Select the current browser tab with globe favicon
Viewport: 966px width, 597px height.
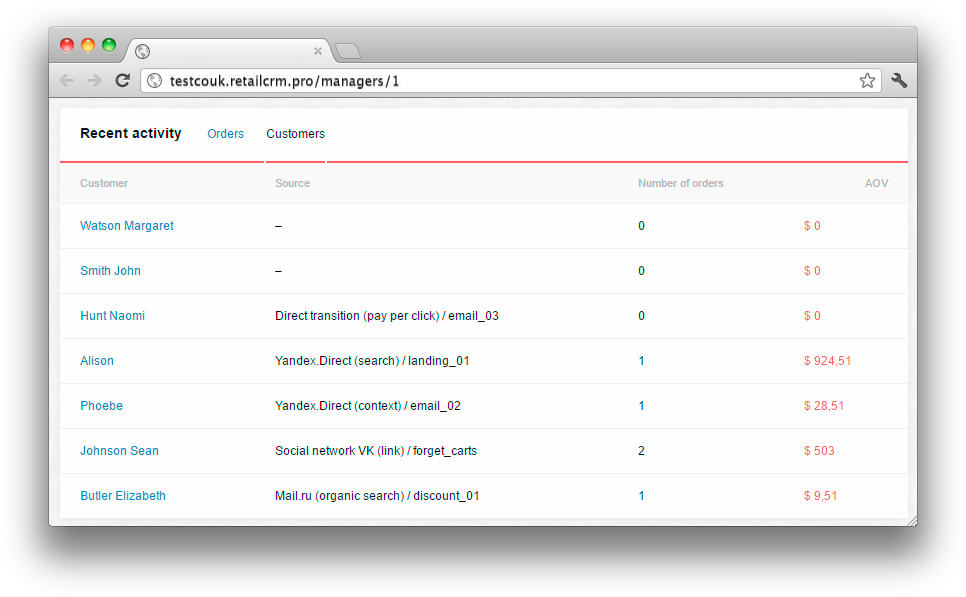point(228,51)
